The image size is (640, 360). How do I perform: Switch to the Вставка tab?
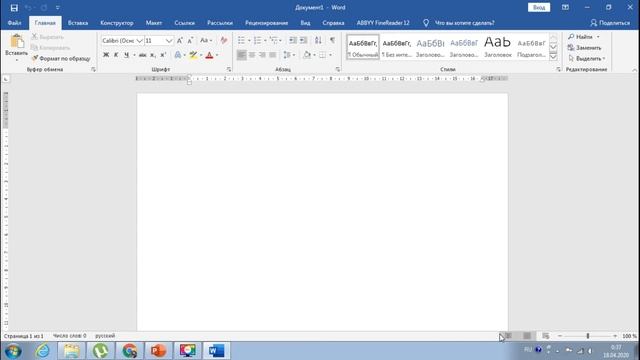coord(78,23)
